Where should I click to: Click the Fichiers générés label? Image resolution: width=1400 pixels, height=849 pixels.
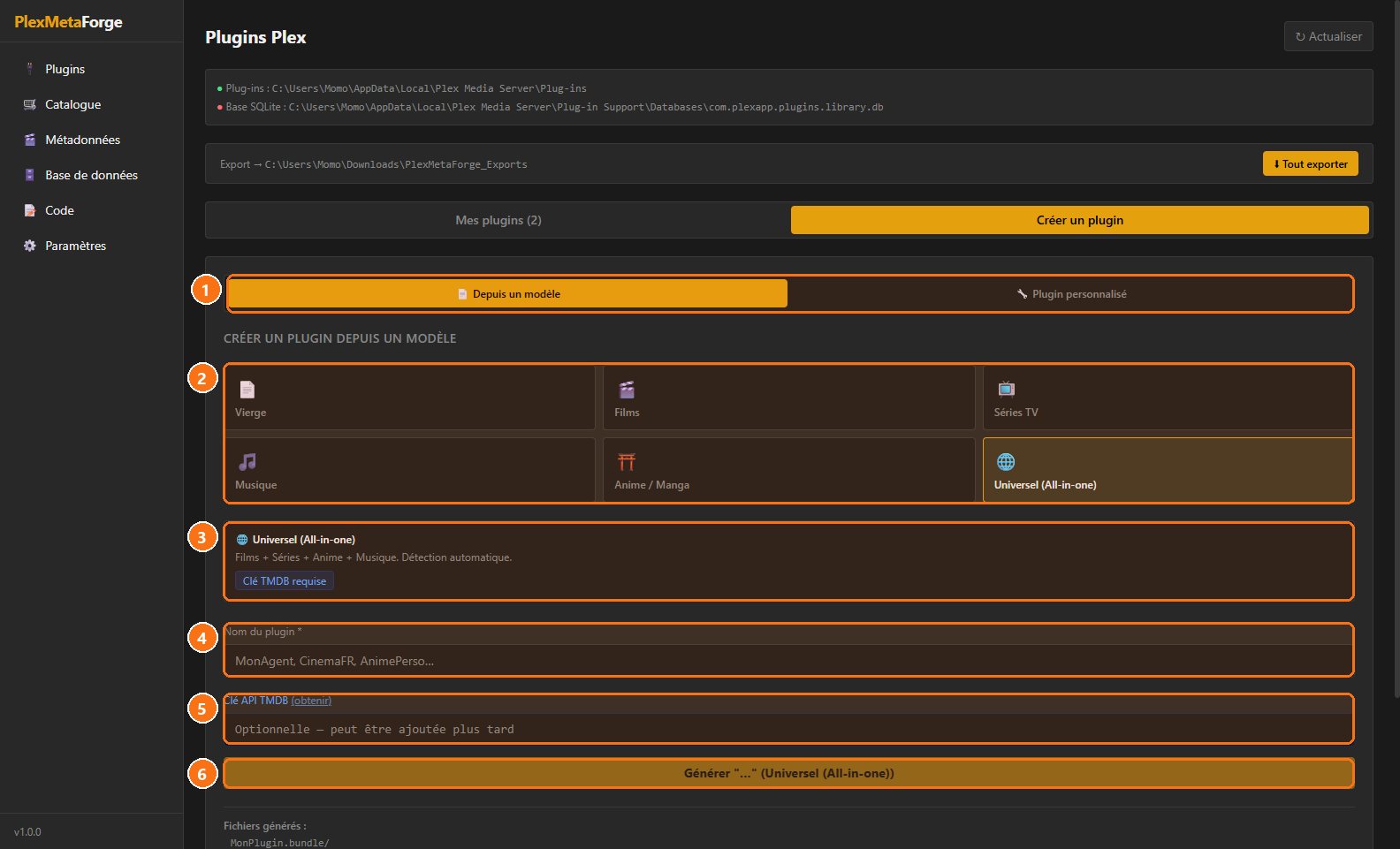tap(264, 825)
